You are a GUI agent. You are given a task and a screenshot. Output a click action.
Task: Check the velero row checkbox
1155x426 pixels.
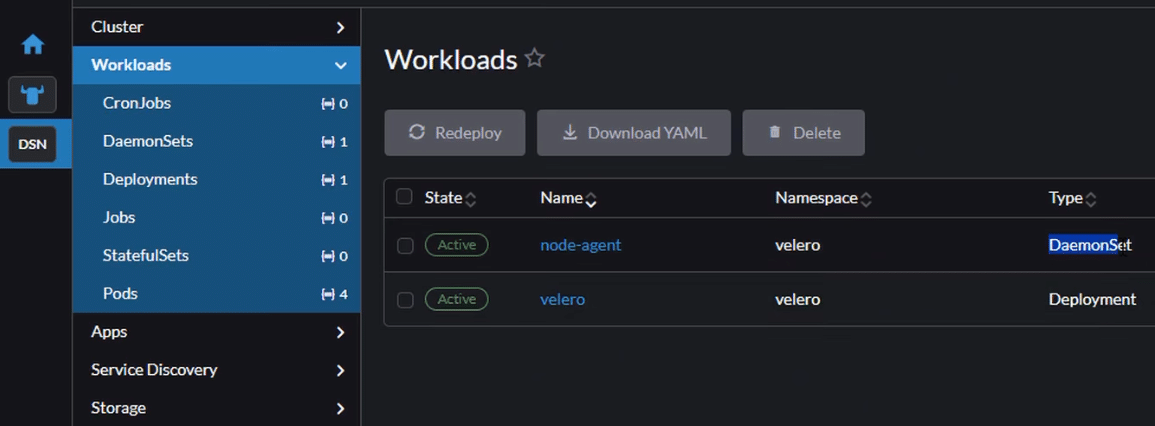click(x=405, y=300)
